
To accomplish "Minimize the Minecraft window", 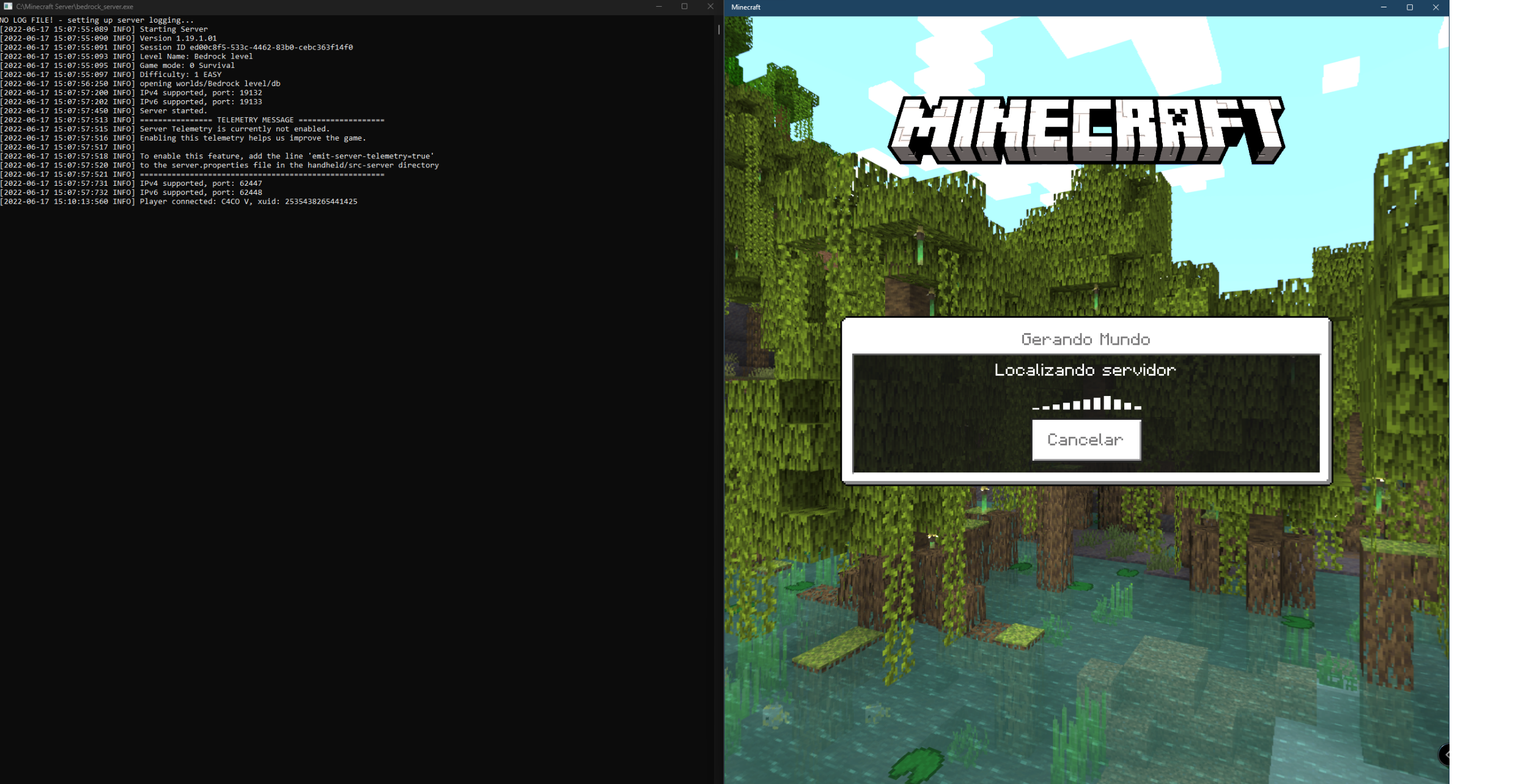I will coord(1383,7).
